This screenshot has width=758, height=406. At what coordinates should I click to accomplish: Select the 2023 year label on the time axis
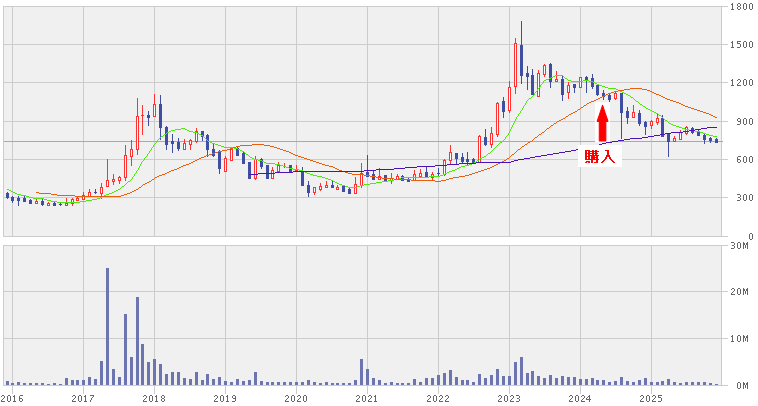[509, 398]
